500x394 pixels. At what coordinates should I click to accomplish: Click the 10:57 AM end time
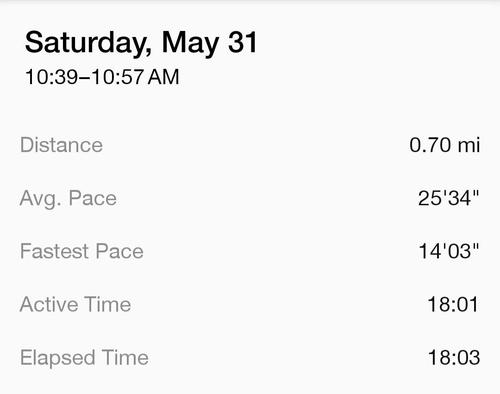pos(136,77)
